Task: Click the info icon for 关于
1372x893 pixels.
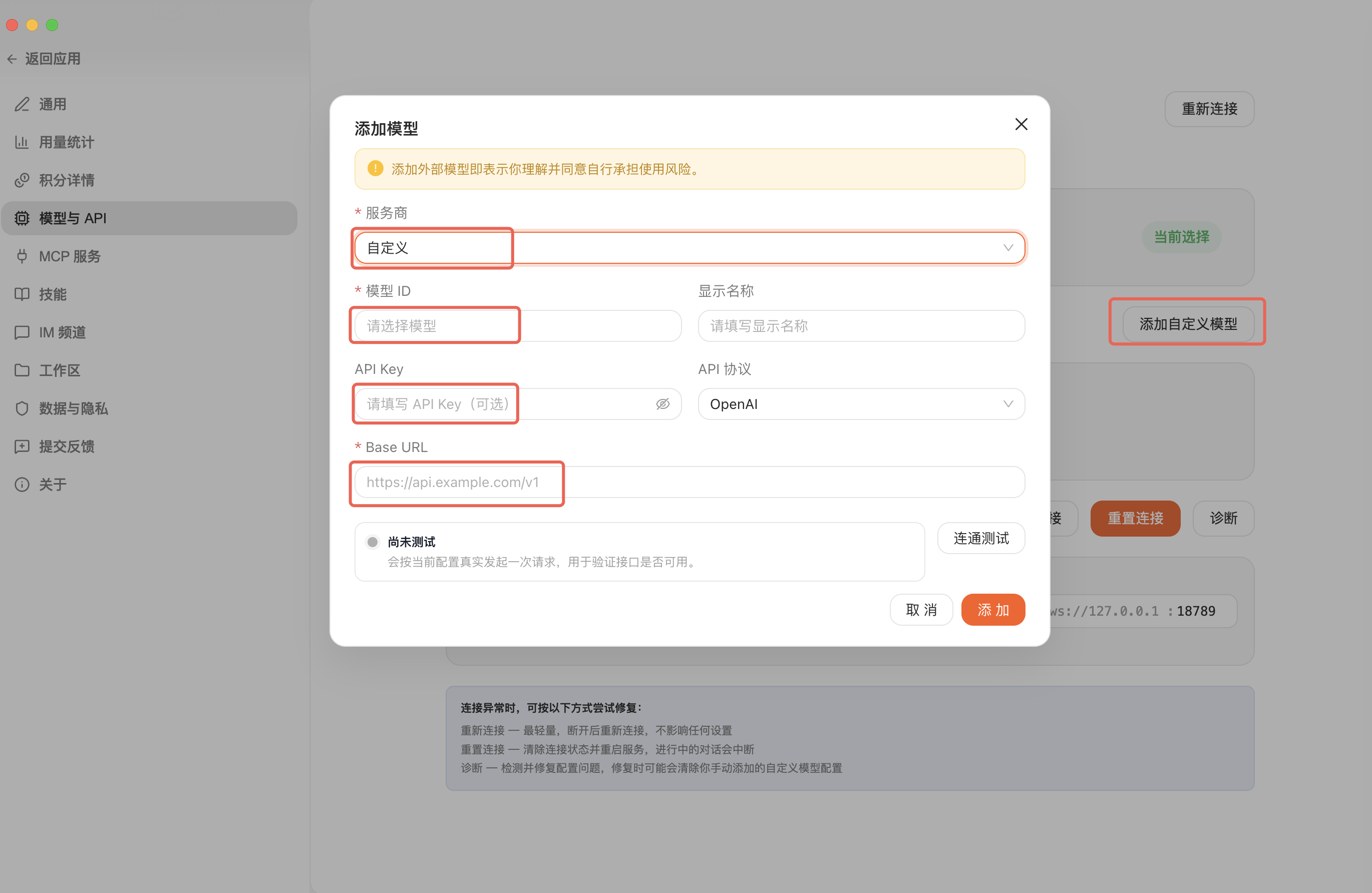Action: pos(22,485)
